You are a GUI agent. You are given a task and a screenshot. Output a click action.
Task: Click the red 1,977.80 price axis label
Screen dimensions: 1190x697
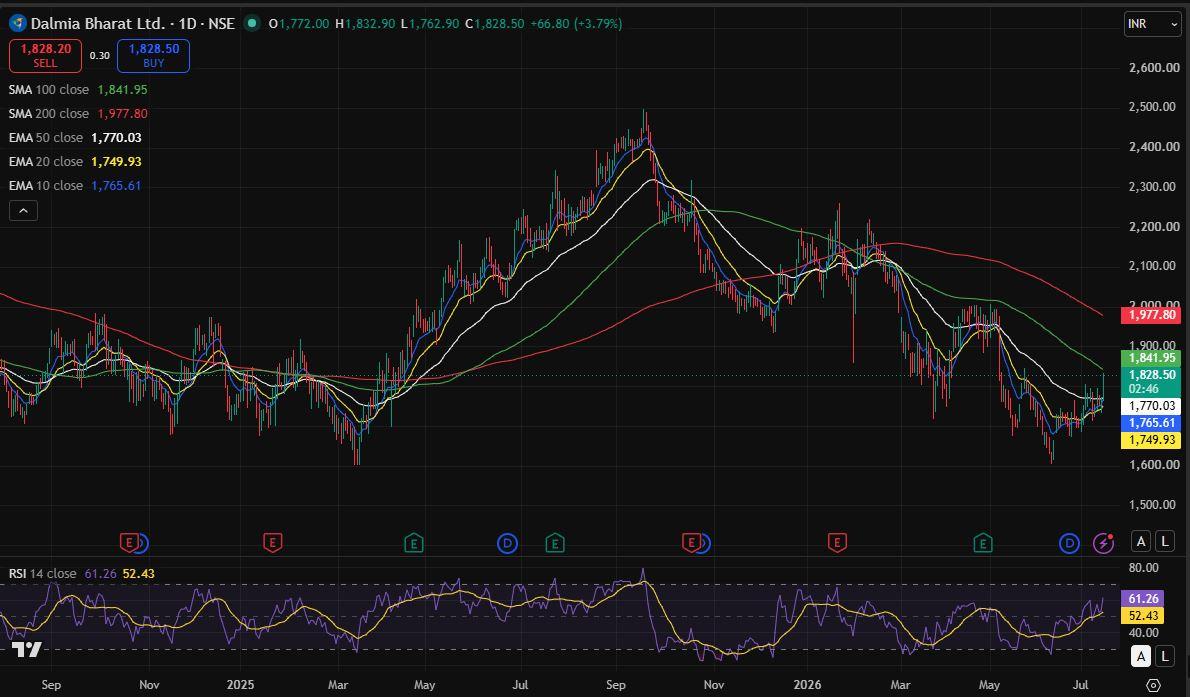[x=1151, y=315]
